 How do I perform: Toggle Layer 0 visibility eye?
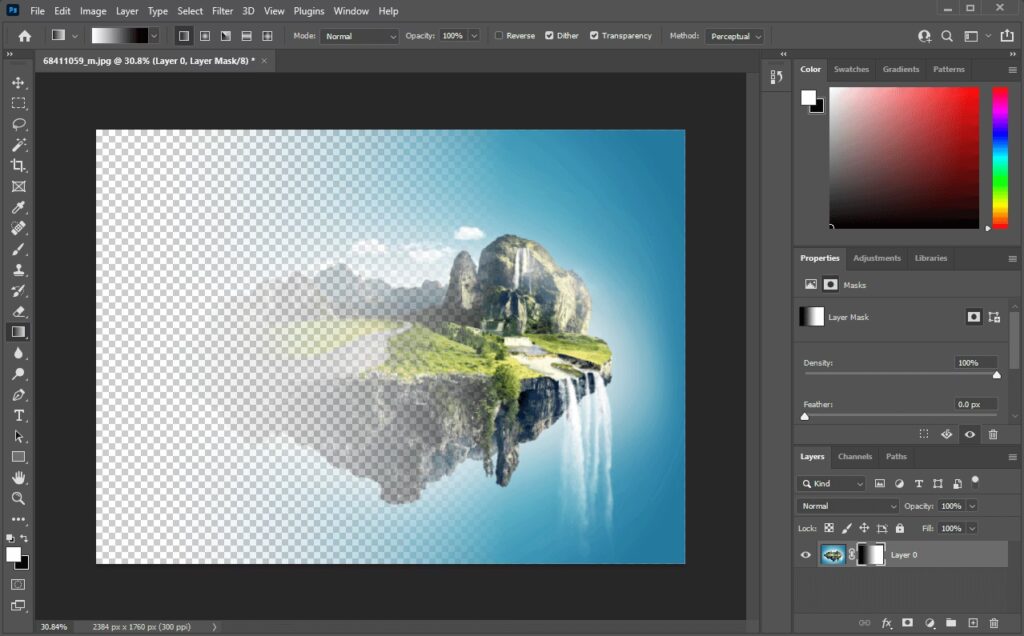[806, 554]
